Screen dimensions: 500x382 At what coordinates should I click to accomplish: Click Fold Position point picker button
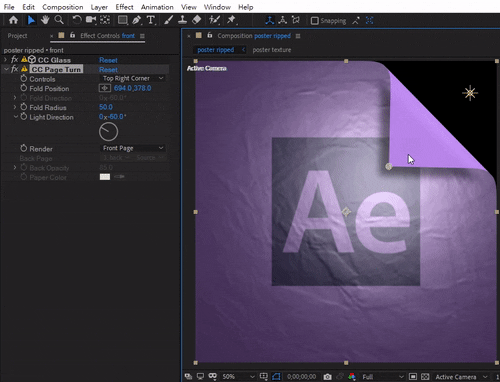105,88
